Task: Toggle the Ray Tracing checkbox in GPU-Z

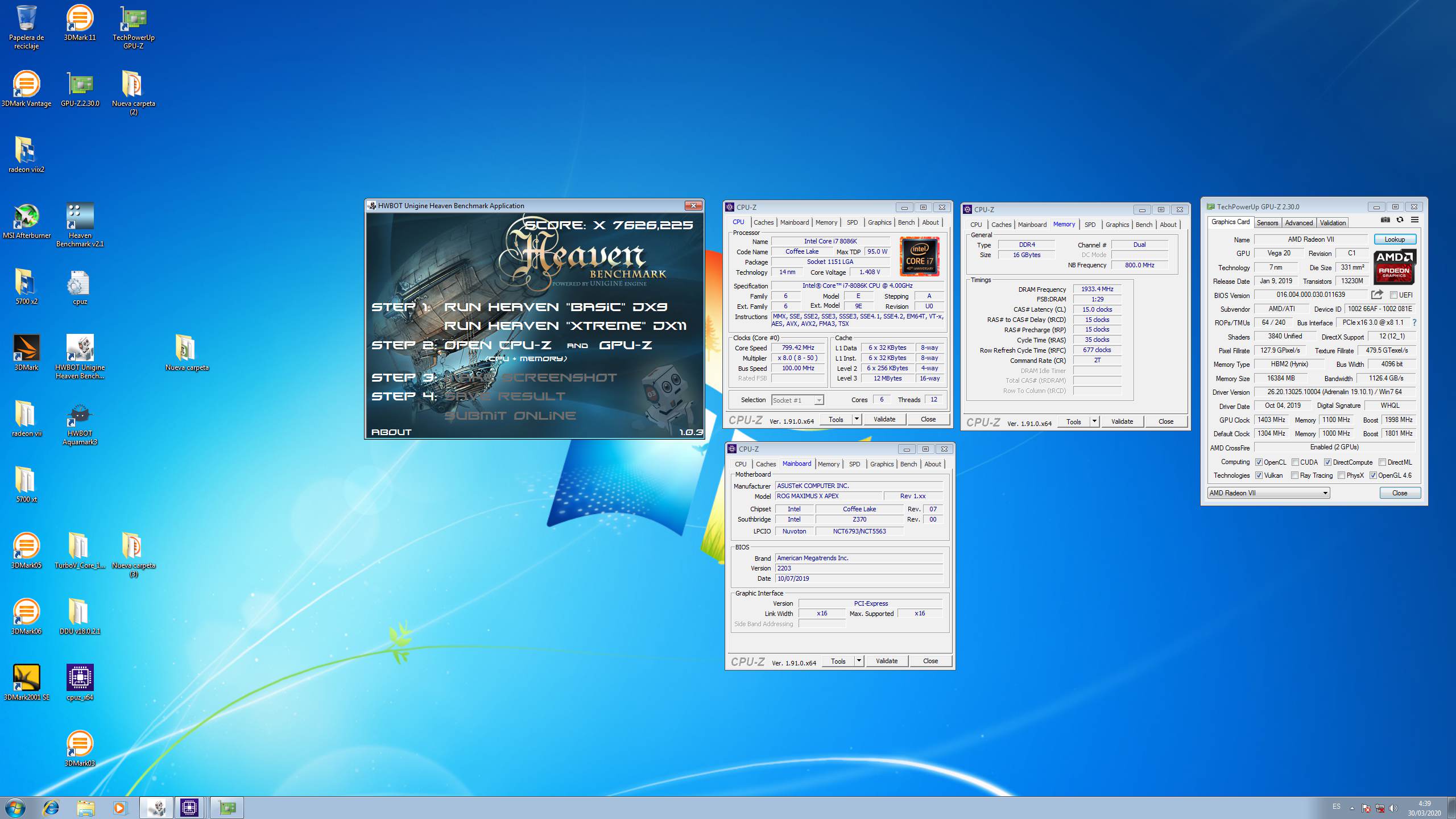Action: point(1295,475)
